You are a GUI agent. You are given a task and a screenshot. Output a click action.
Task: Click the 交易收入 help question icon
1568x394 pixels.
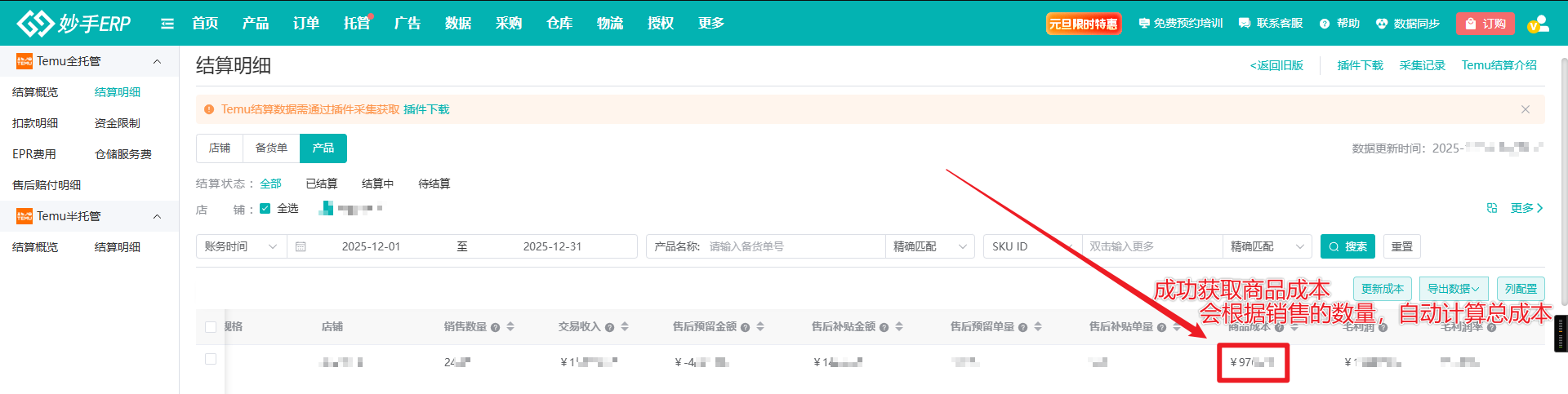click(x=609, y=327)
